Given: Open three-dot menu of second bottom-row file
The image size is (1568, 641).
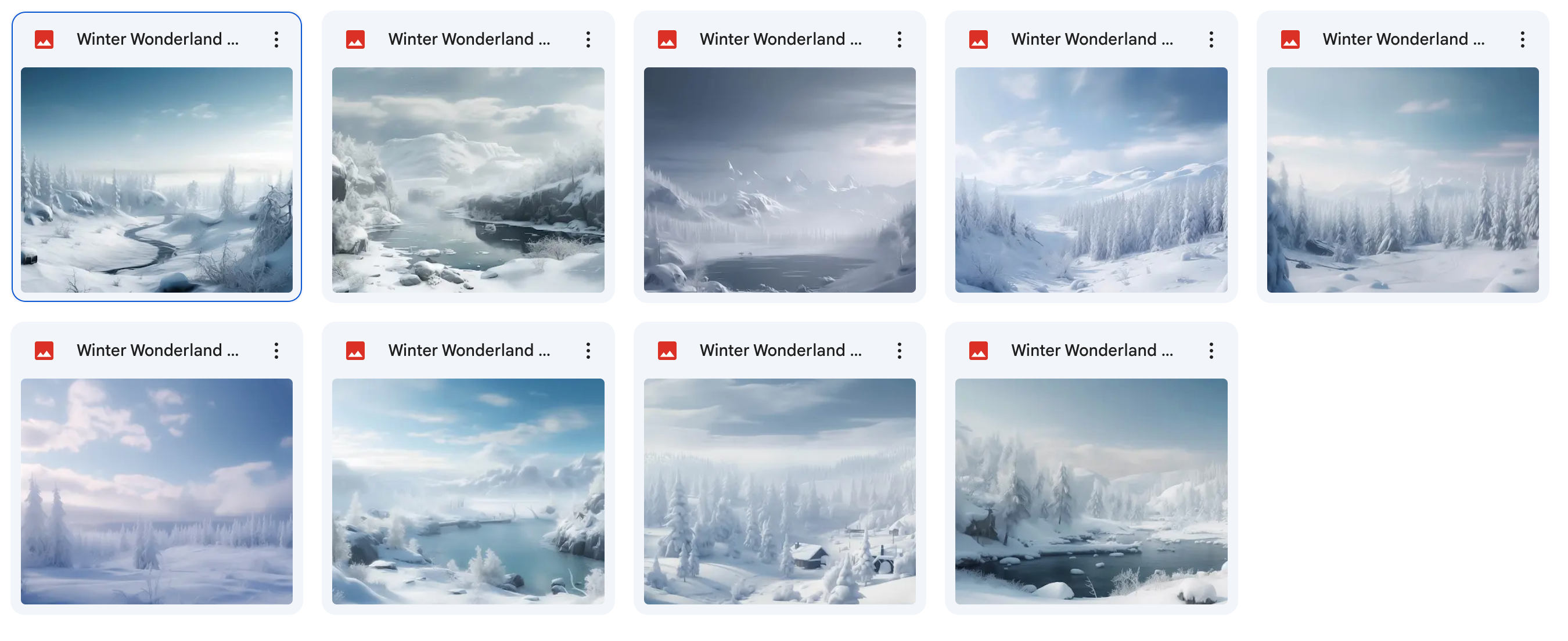Looking at the screenshot, I should [588, 351].
